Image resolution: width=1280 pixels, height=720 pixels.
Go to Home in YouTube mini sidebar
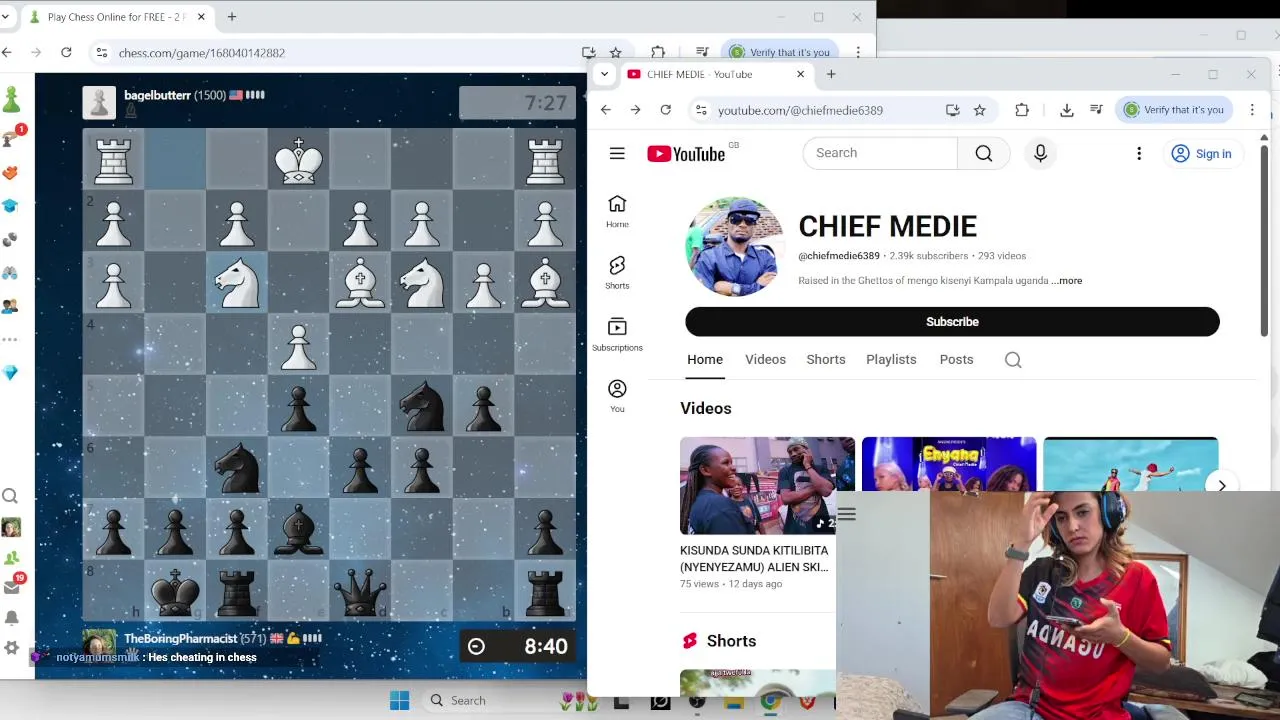617,211
